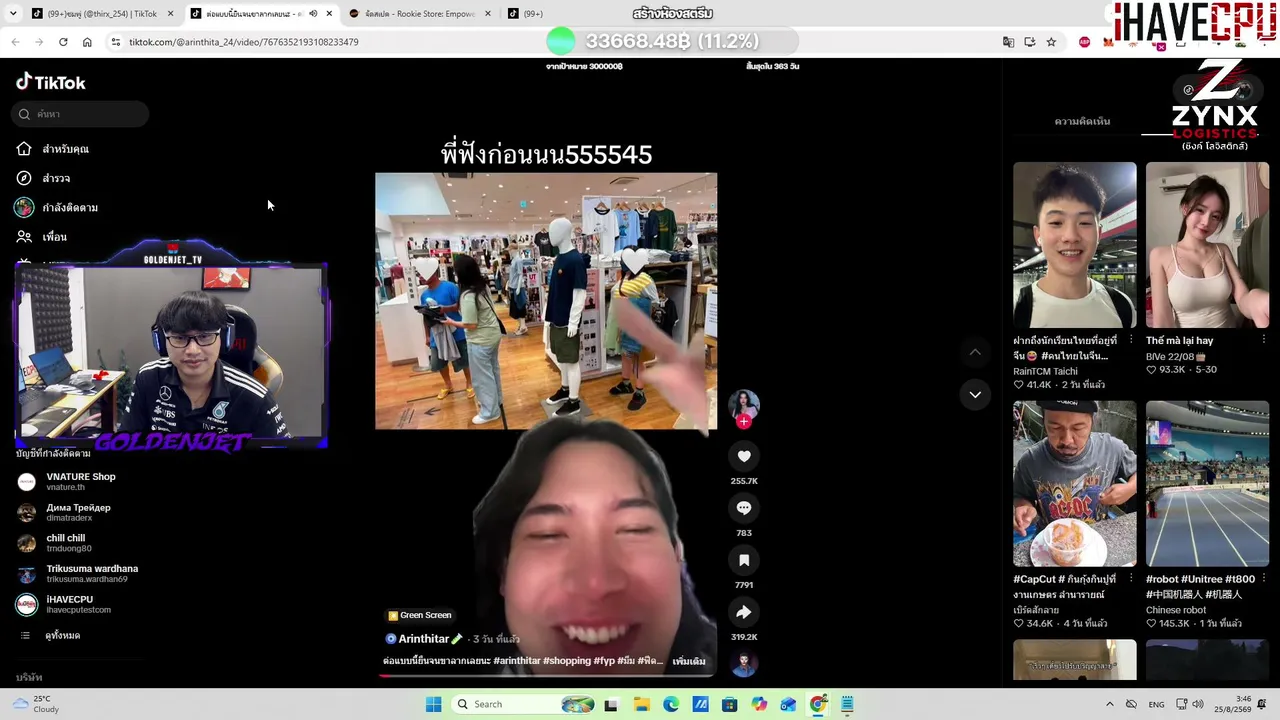
Task: Click the browser back arrow
Action: 15,42
